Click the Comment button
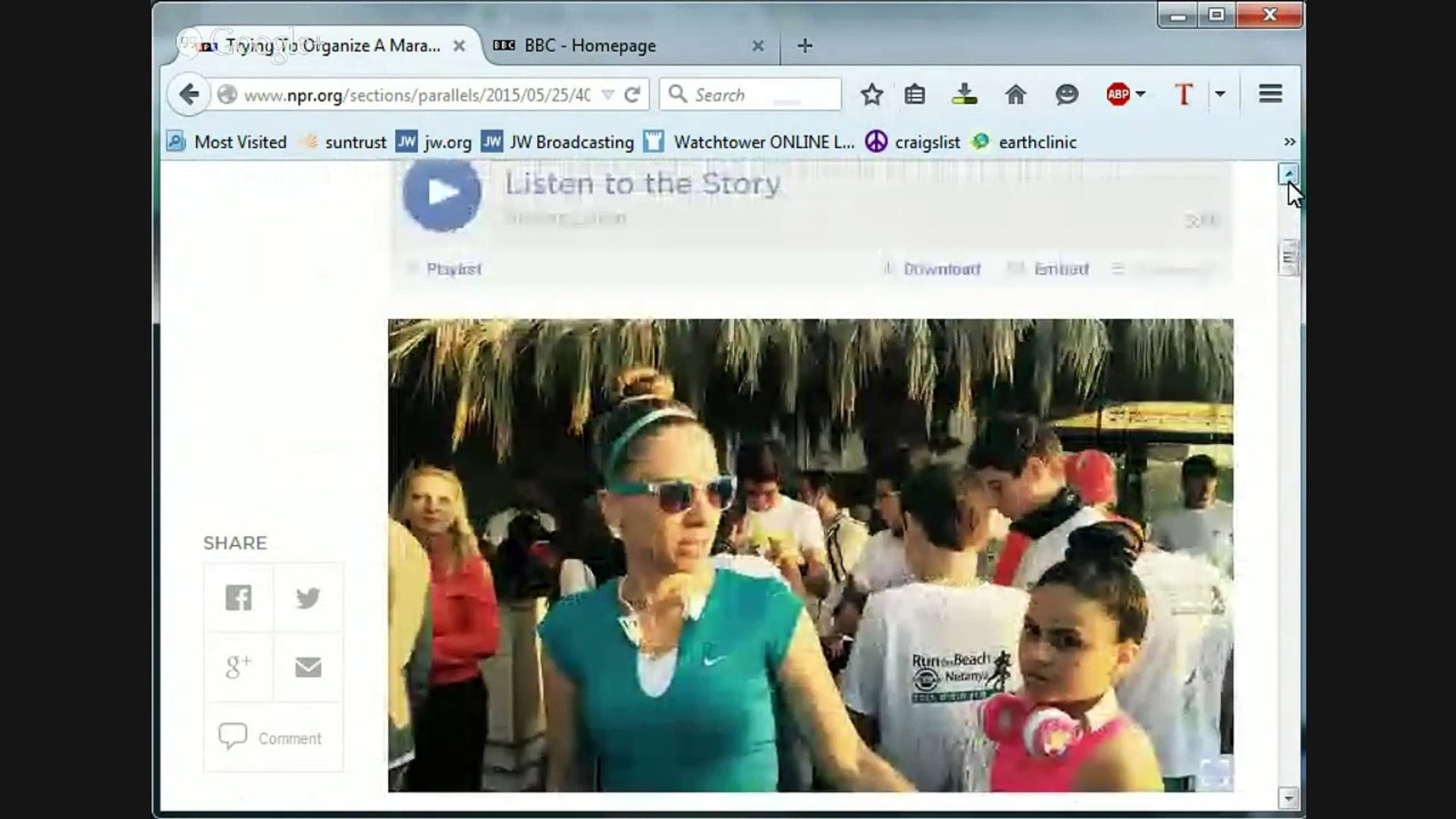 [272, 738]
